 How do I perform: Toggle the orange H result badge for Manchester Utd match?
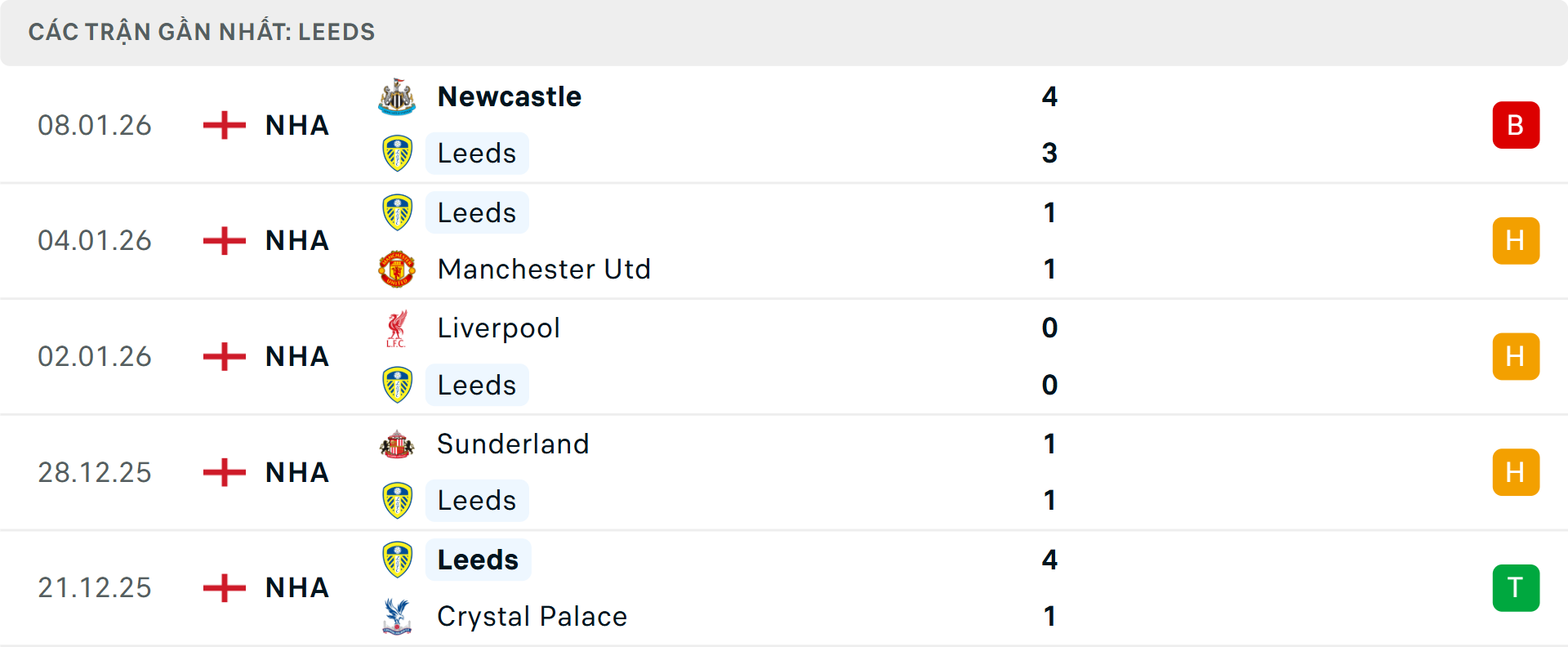(x=1517, y=240)
